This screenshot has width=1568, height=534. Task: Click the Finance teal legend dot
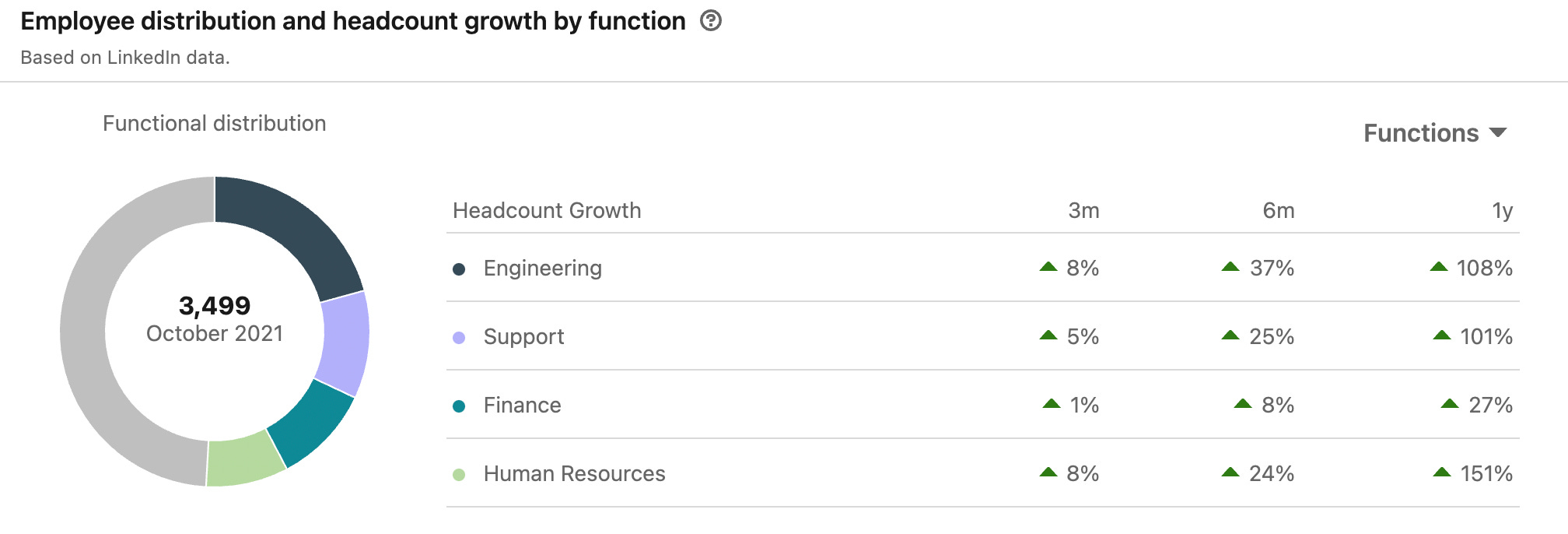click(459, 406)
